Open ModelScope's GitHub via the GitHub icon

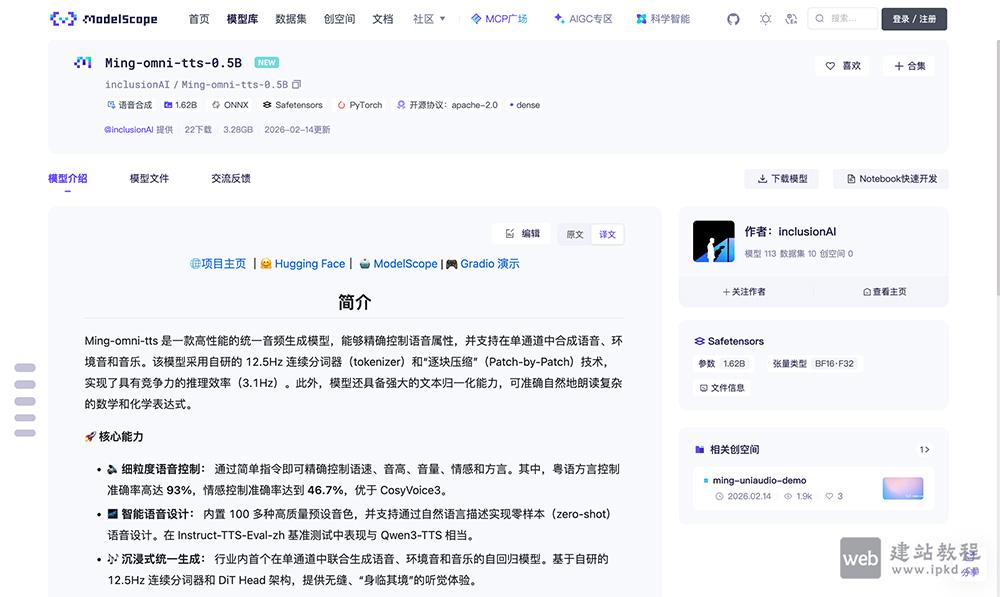734,18
